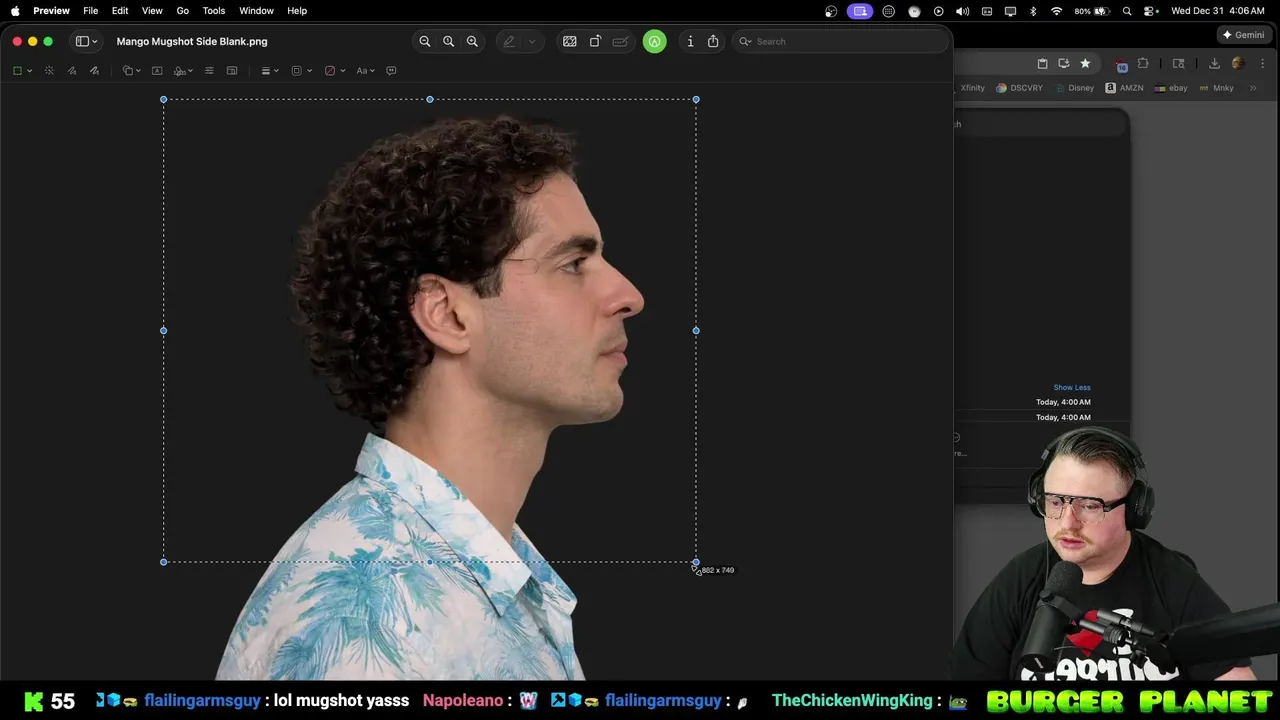
Task: Insert a text box with Text tool
Action: (x=157, y=71)
